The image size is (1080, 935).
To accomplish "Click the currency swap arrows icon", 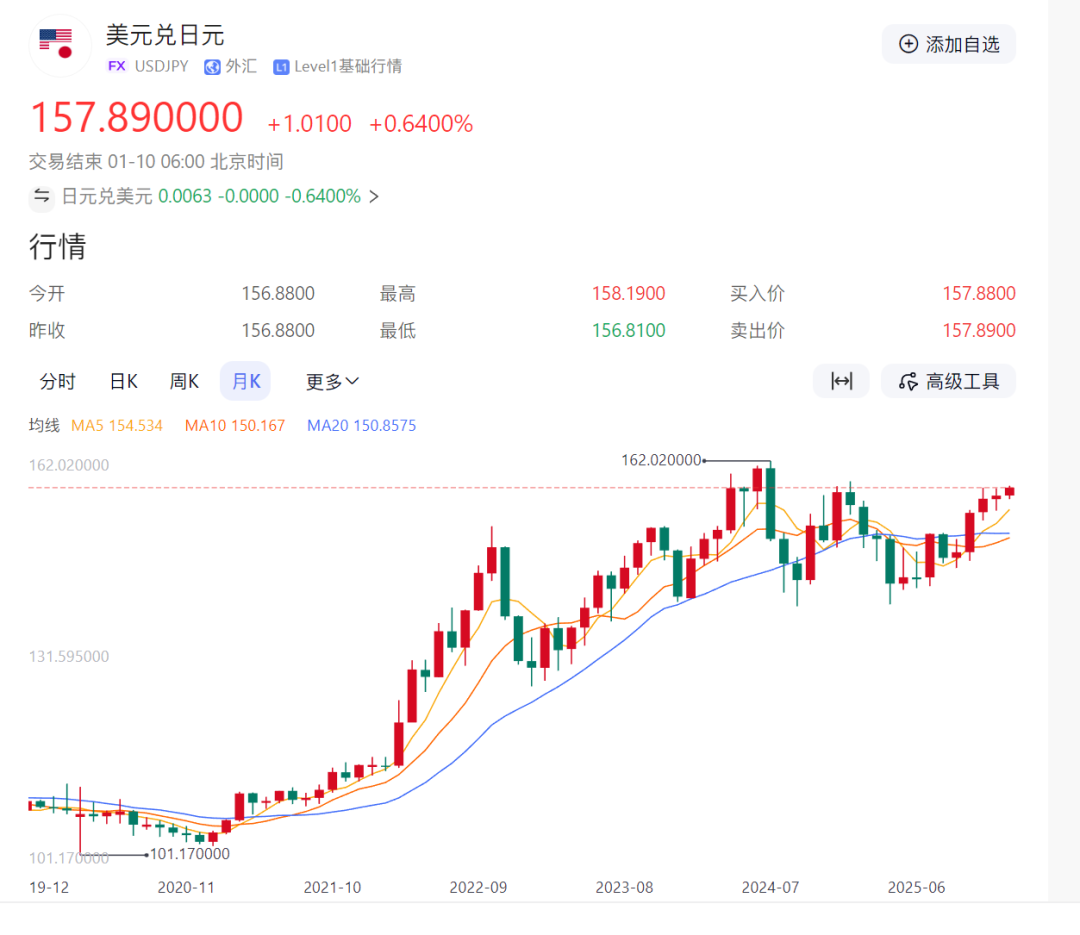I will [x=42, y=196].
